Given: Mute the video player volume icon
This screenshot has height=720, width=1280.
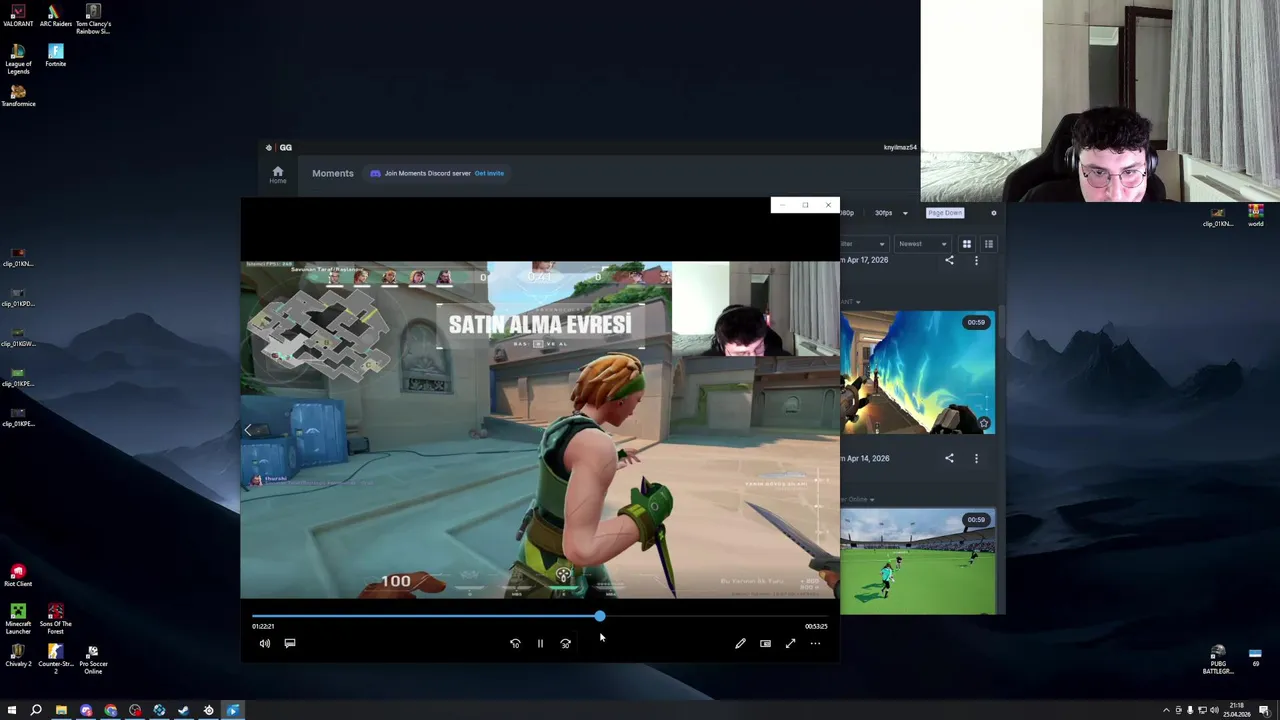Looking at the screenshot, I should [265, 643].
